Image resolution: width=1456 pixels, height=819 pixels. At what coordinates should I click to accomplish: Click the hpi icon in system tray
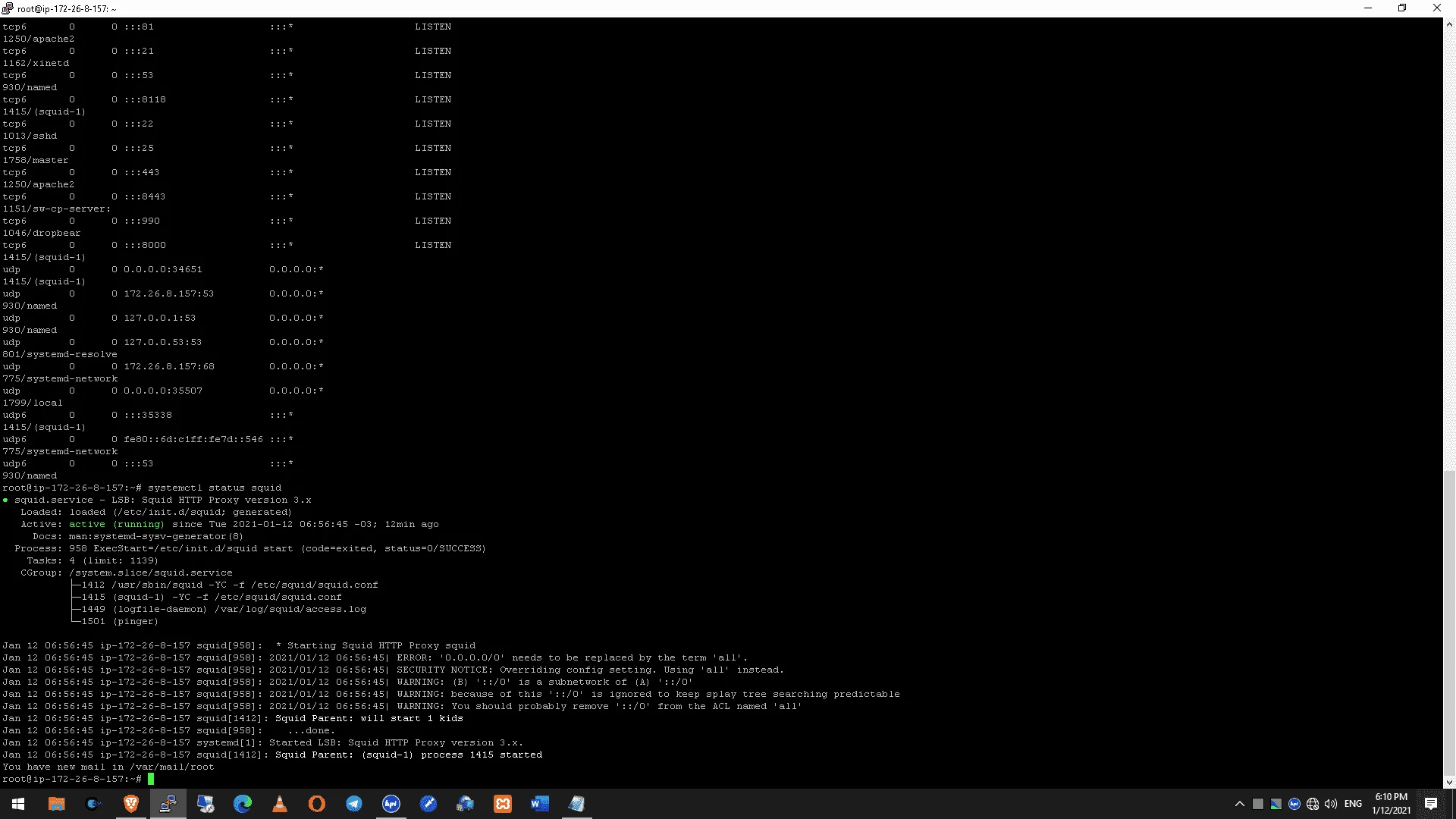pyautogui.click(x=1294, y=804)
